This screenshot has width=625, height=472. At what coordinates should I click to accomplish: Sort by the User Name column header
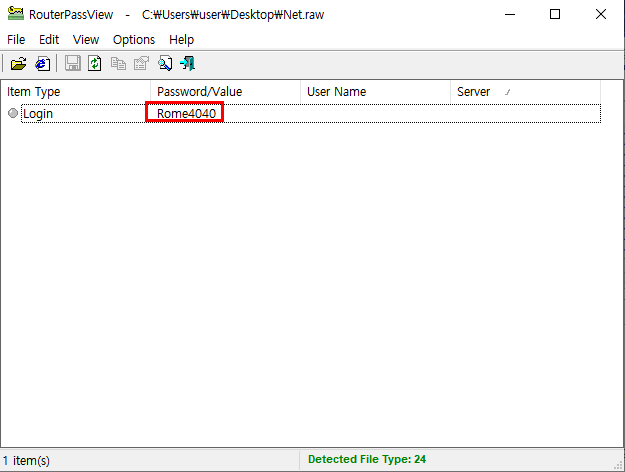[x=375, y=92]
